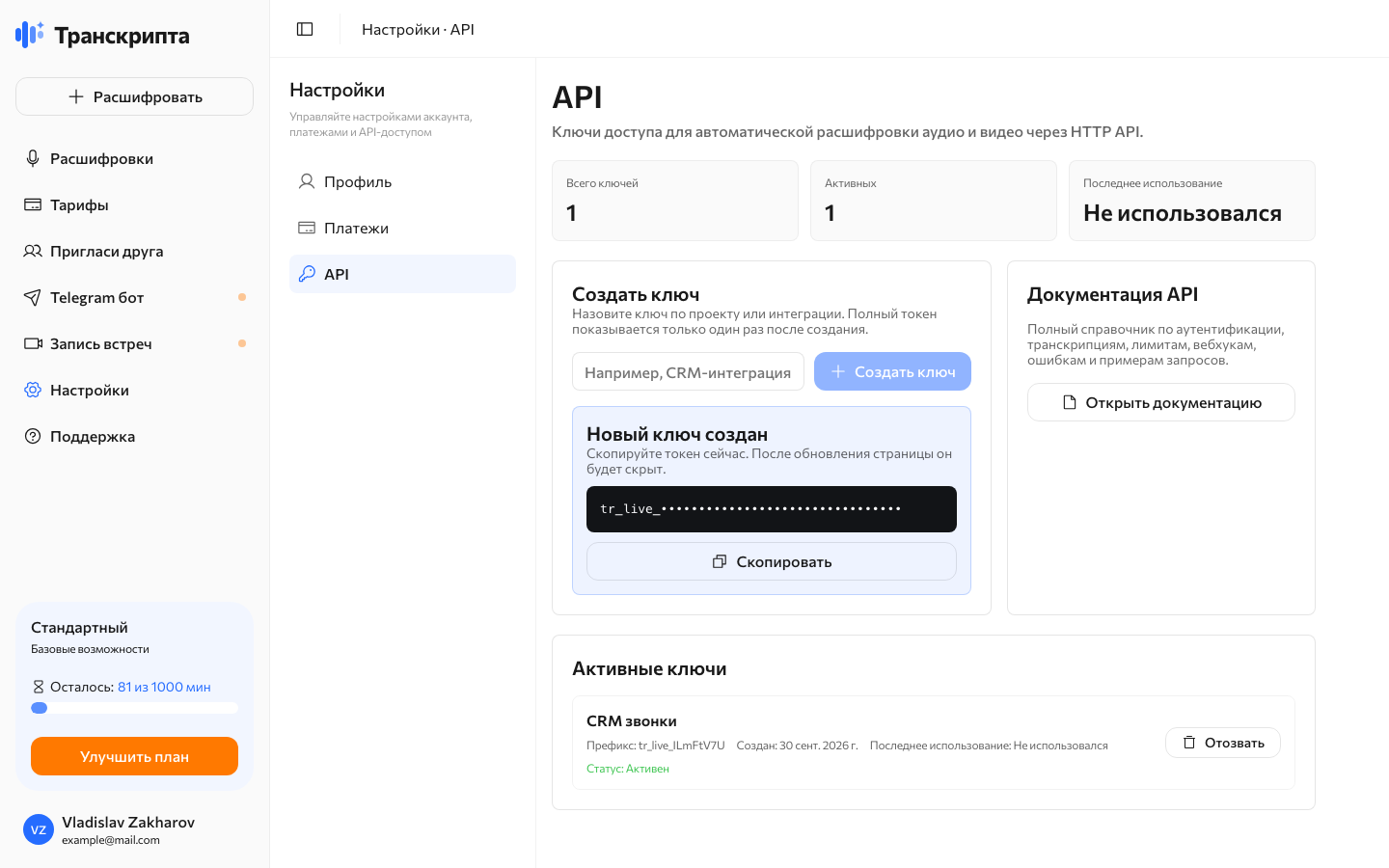Toggle the sidebar panel icon

305,29
